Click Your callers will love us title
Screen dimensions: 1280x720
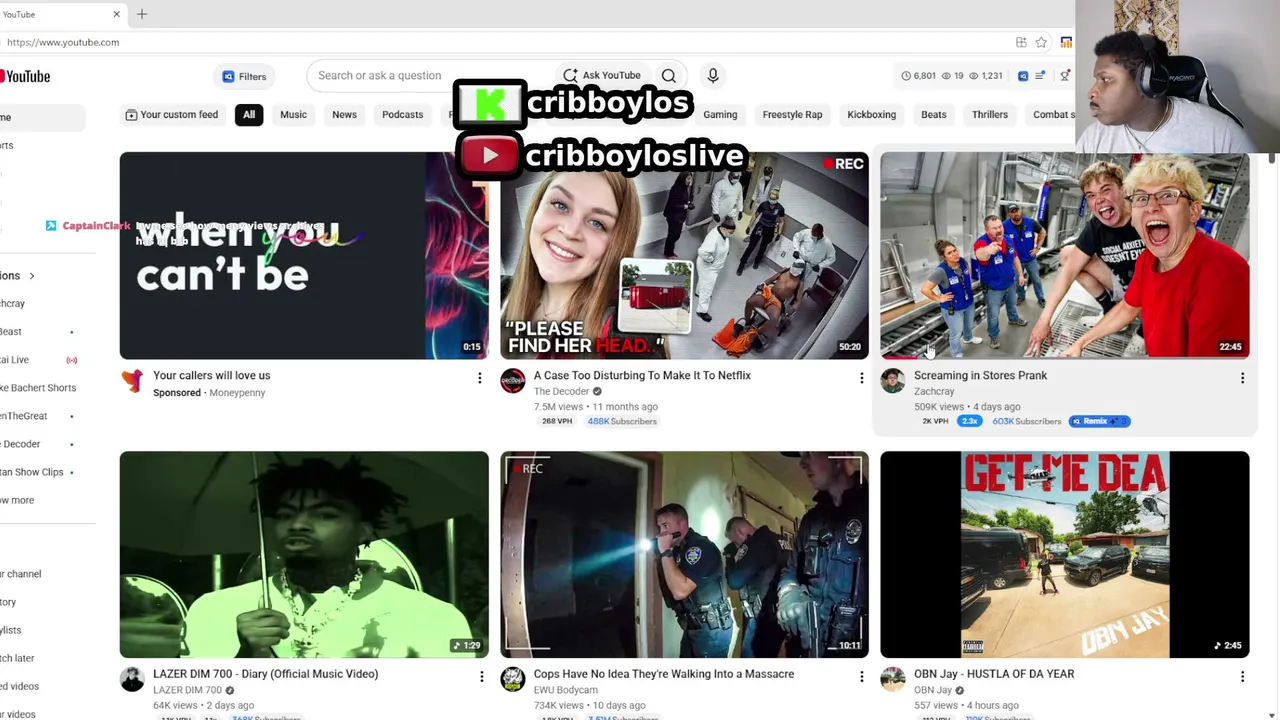[x=212, y=376]
